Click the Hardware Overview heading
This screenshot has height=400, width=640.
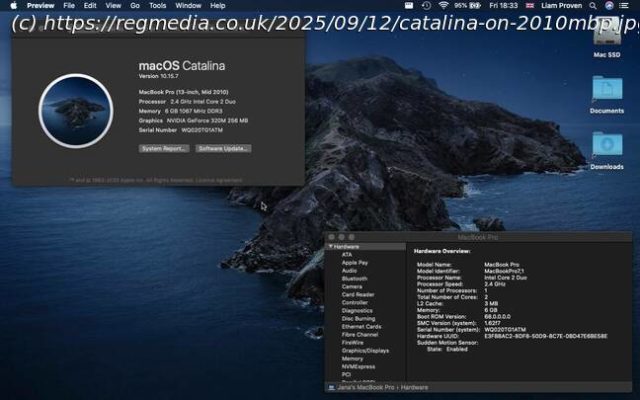pos(442,251)
